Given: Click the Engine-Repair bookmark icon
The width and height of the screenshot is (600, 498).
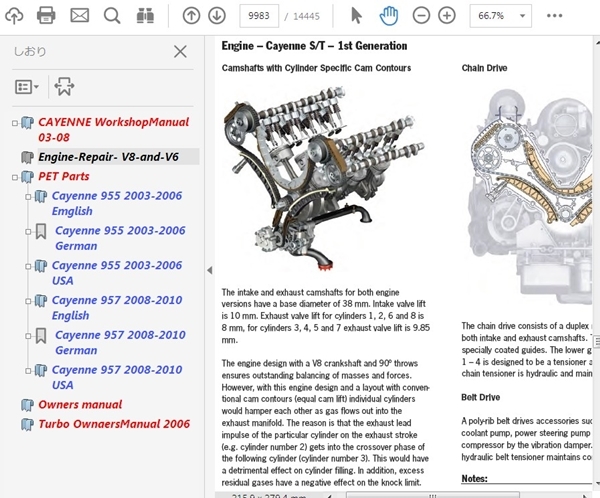Looking at the screenshot, I should [x=27, y=157].
